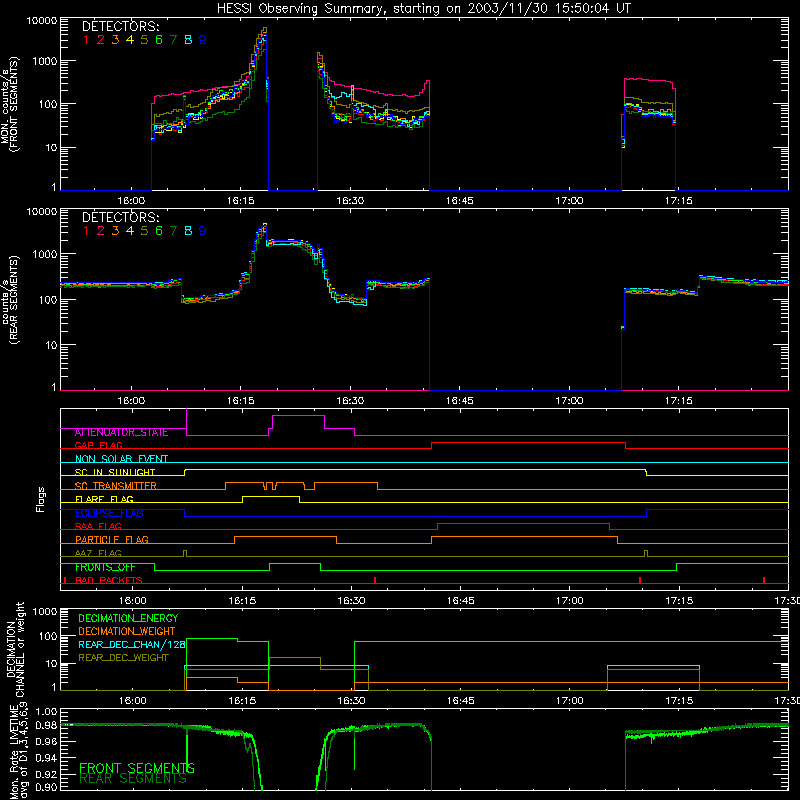Click the NON_SOLAR_EVENT flag label

(121, 459)
